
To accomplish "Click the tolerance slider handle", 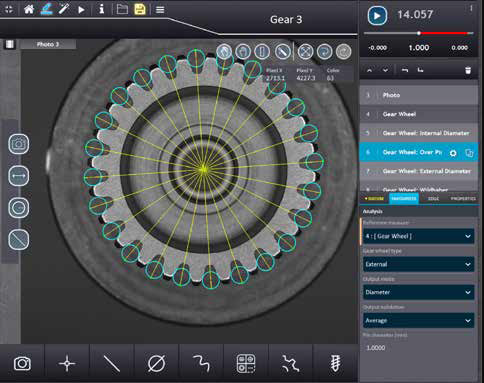I will point(419,33).
